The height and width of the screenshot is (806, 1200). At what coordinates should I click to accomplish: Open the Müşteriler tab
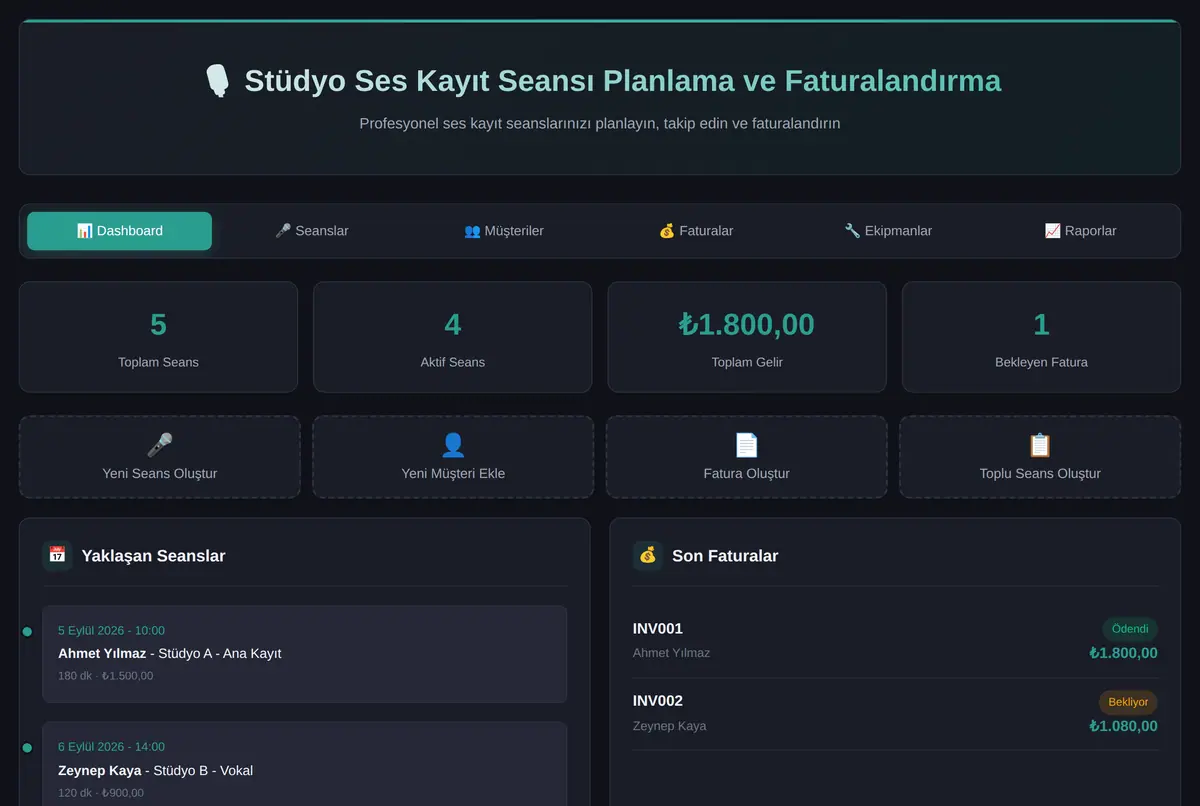[504, 231]
